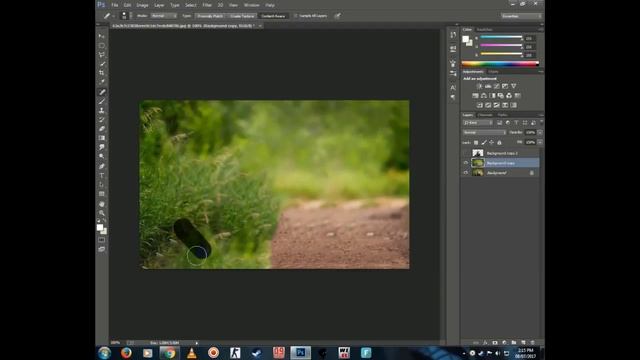Hide the Background copy layer
The height and width of the screenshot is (360, 640).
click(466, 163)
